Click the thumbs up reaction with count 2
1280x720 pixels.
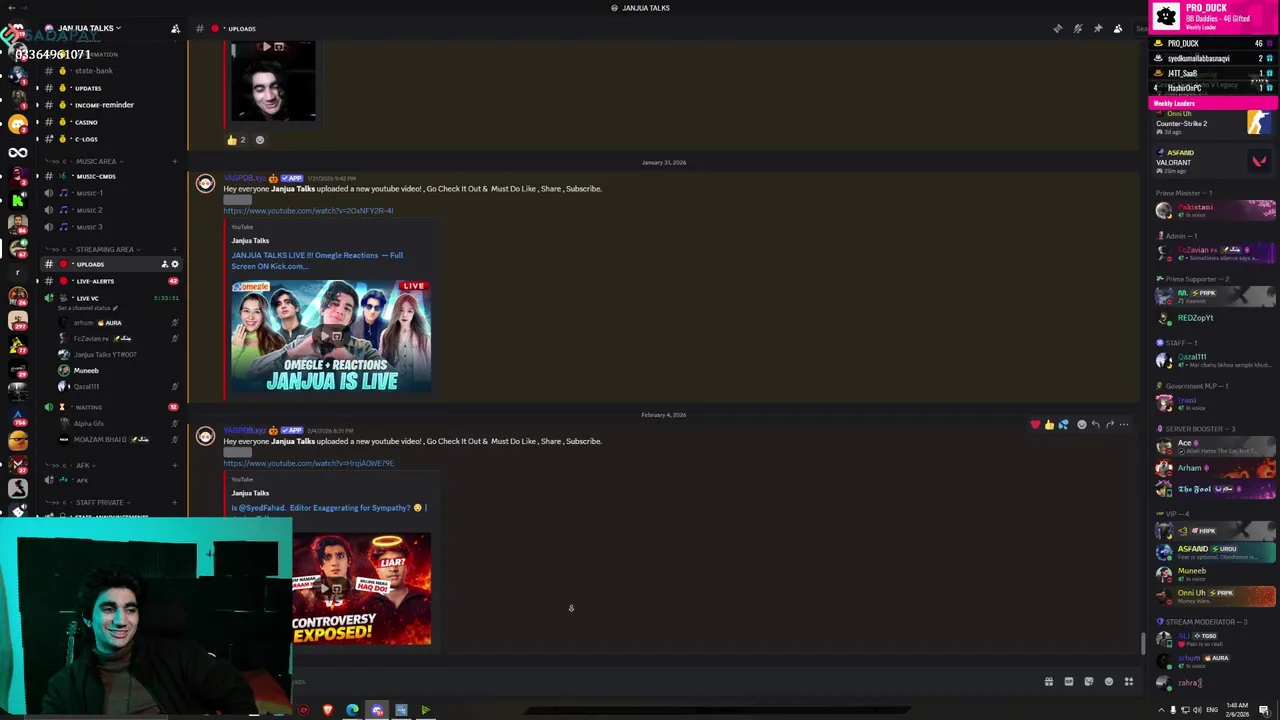pos(236,140)
